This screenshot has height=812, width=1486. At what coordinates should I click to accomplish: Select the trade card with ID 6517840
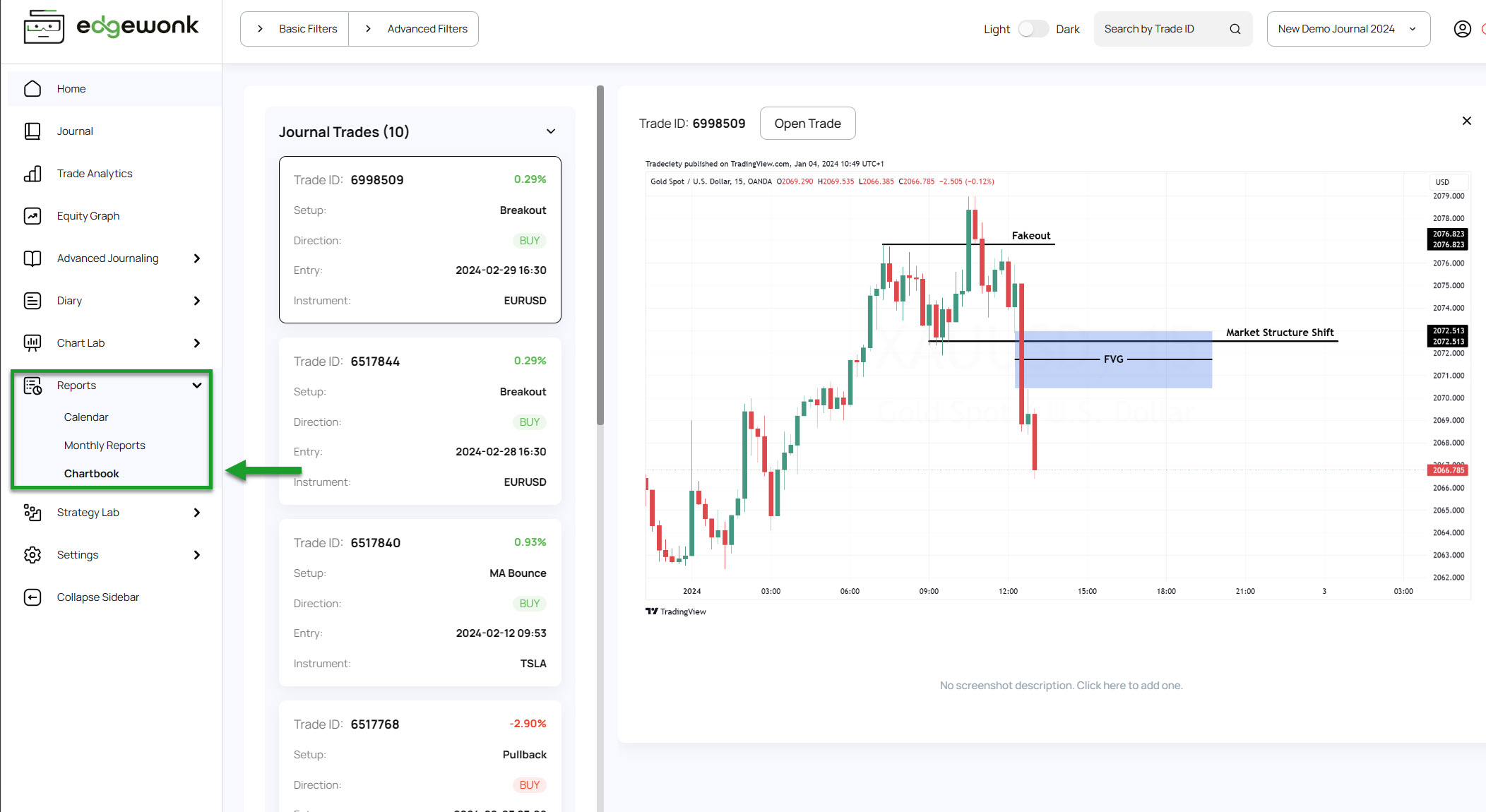[420, 602]
